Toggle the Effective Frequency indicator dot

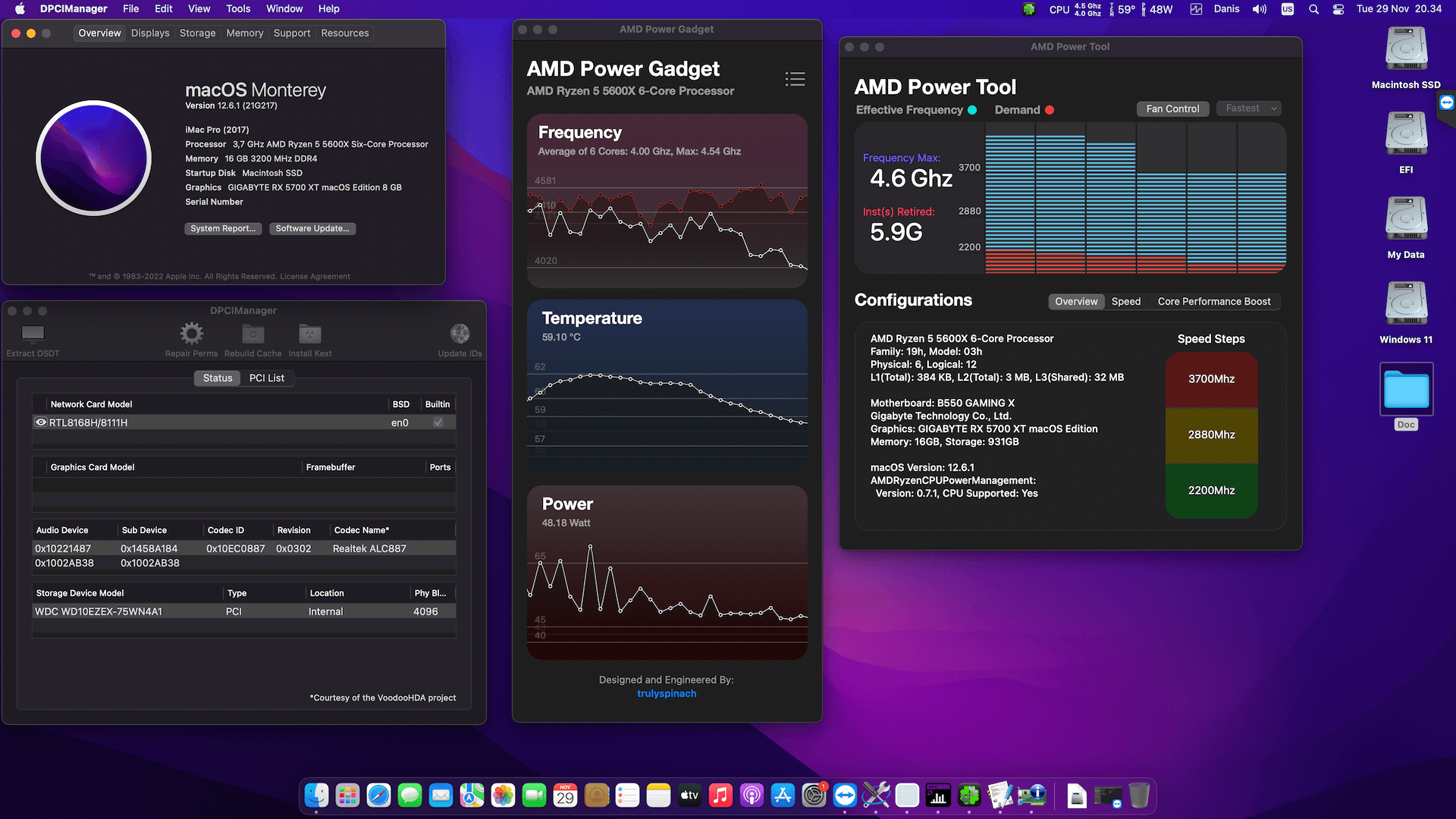973,110
